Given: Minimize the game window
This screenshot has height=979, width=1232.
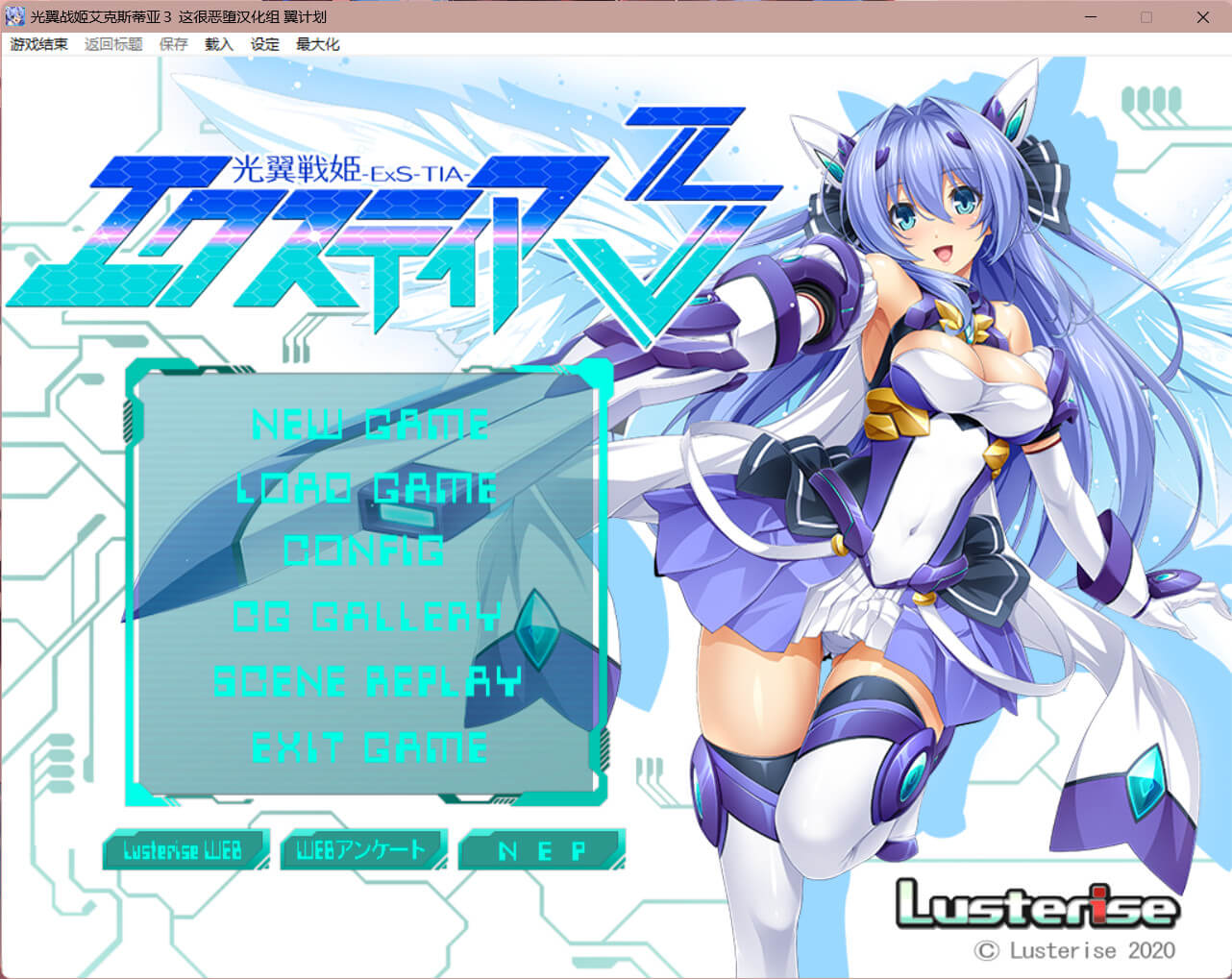Looking at the screenshot, I should coord(1091,17).
